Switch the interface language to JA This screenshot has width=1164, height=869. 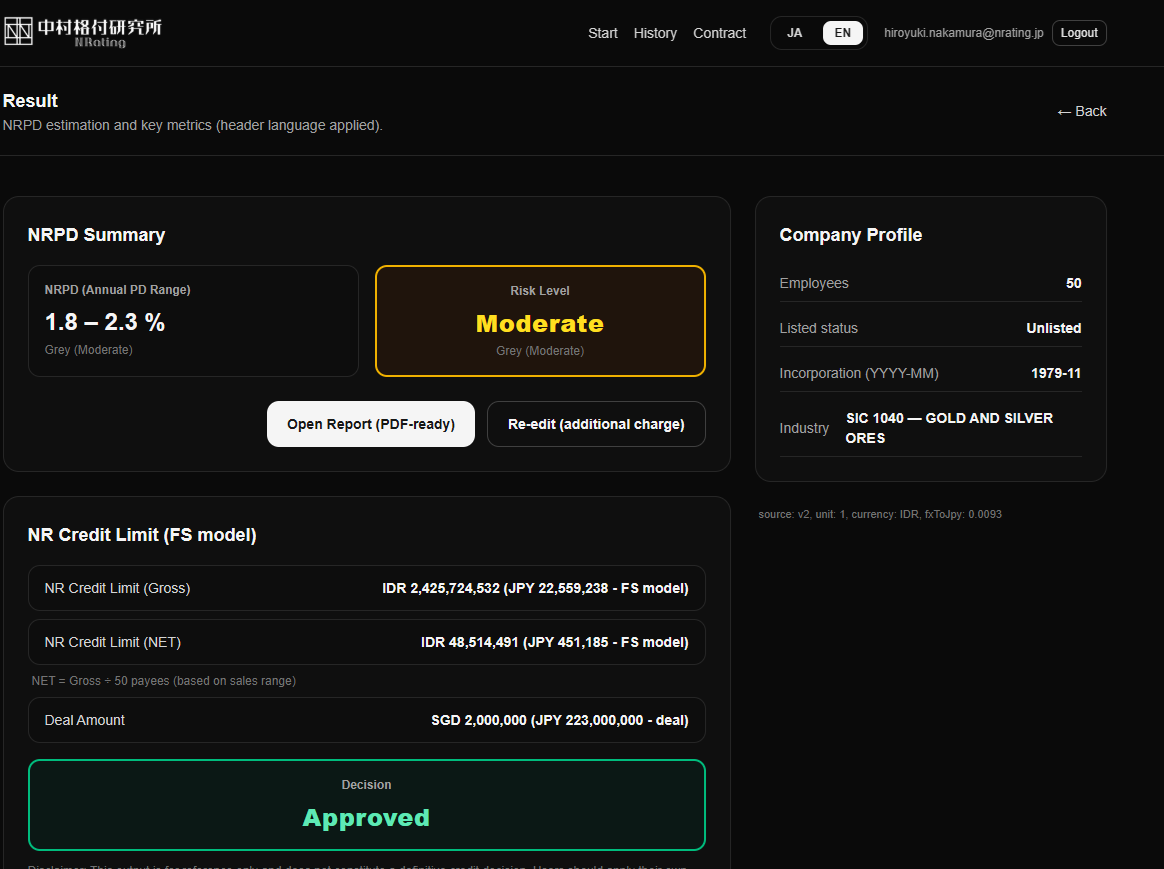coord(794,33)
